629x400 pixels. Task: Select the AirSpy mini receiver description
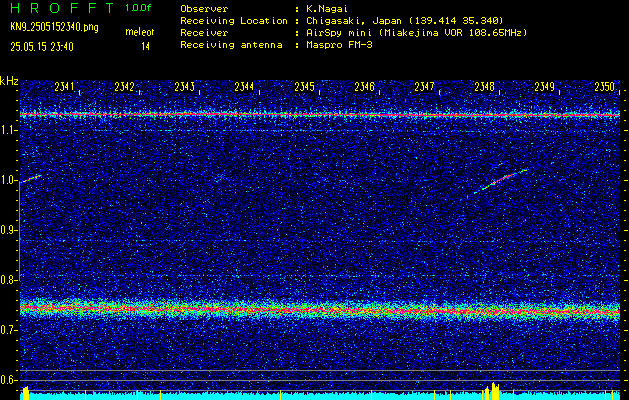pyautogui.click(x=416, y=32)
